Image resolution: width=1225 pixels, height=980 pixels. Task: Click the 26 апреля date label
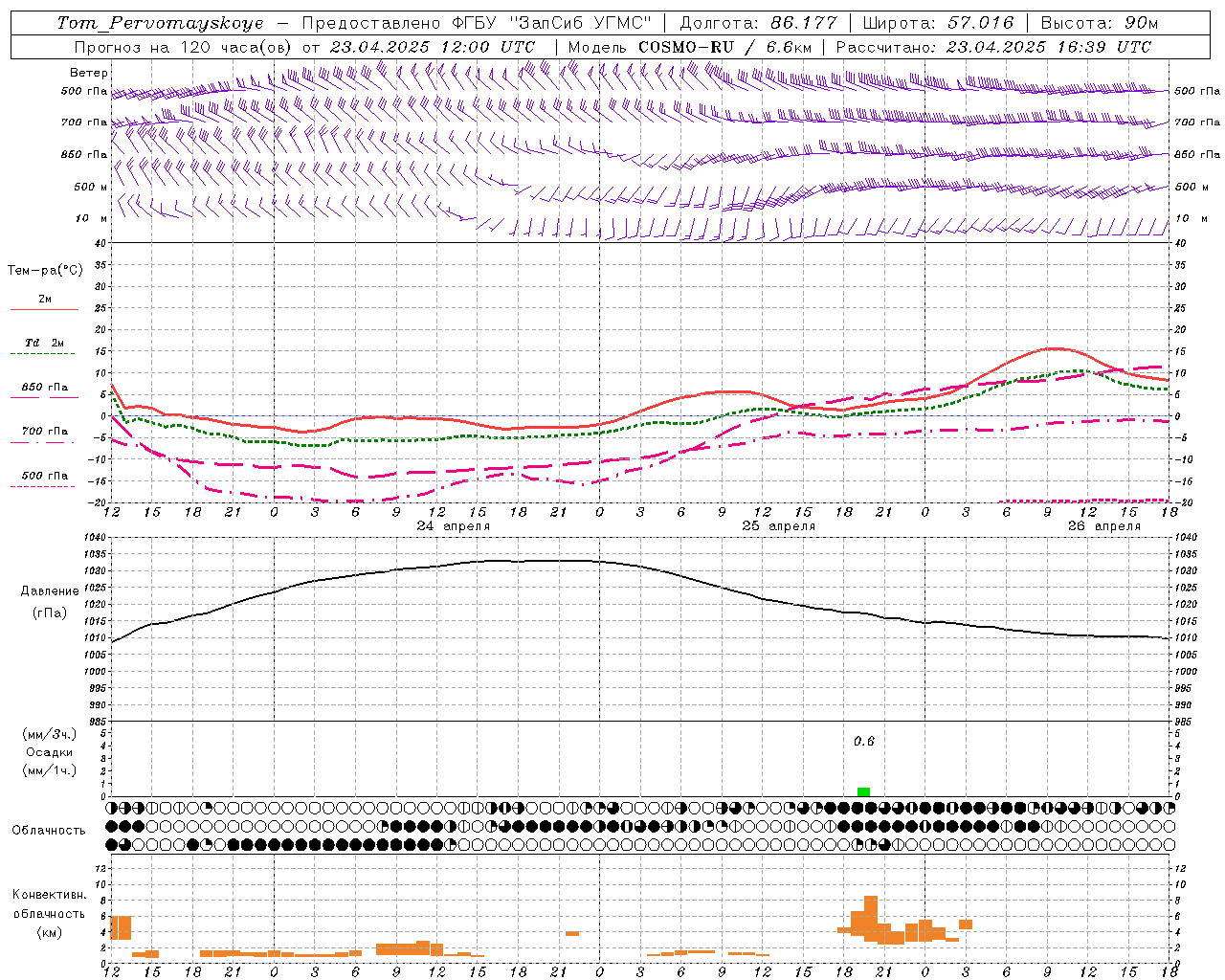pos(1104,526)
